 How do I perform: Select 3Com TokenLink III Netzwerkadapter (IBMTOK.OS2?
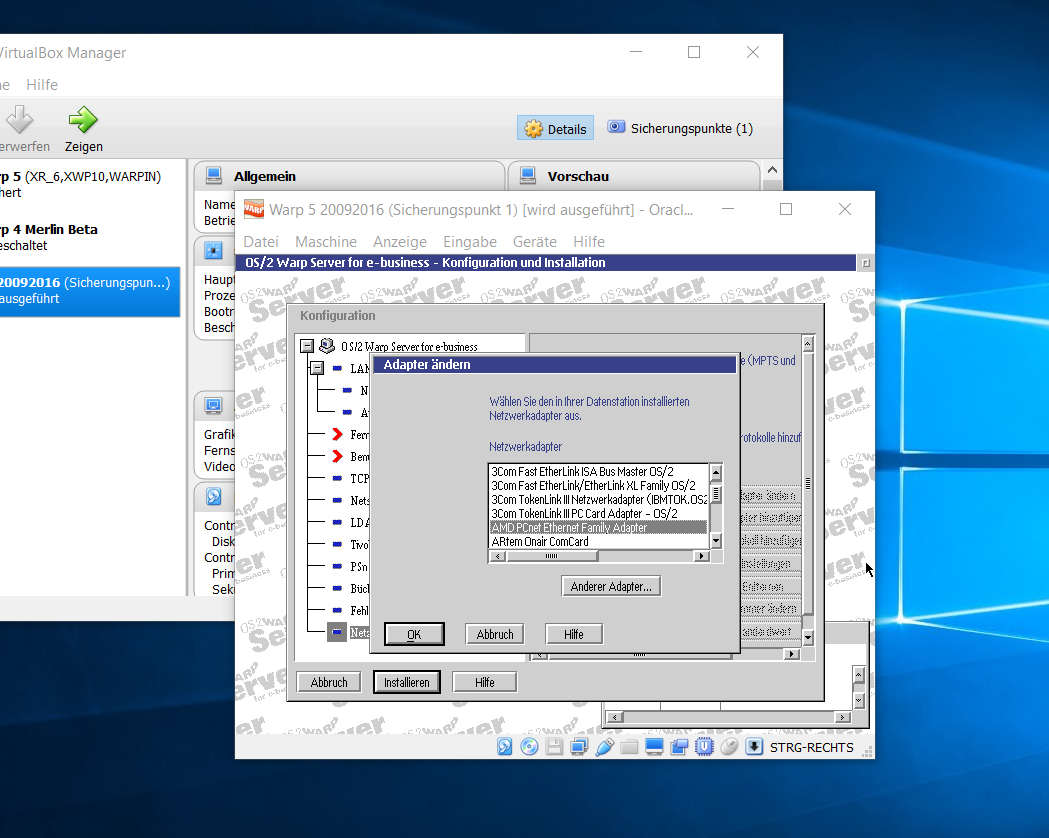pyautogui.click(x=599, y=500)
